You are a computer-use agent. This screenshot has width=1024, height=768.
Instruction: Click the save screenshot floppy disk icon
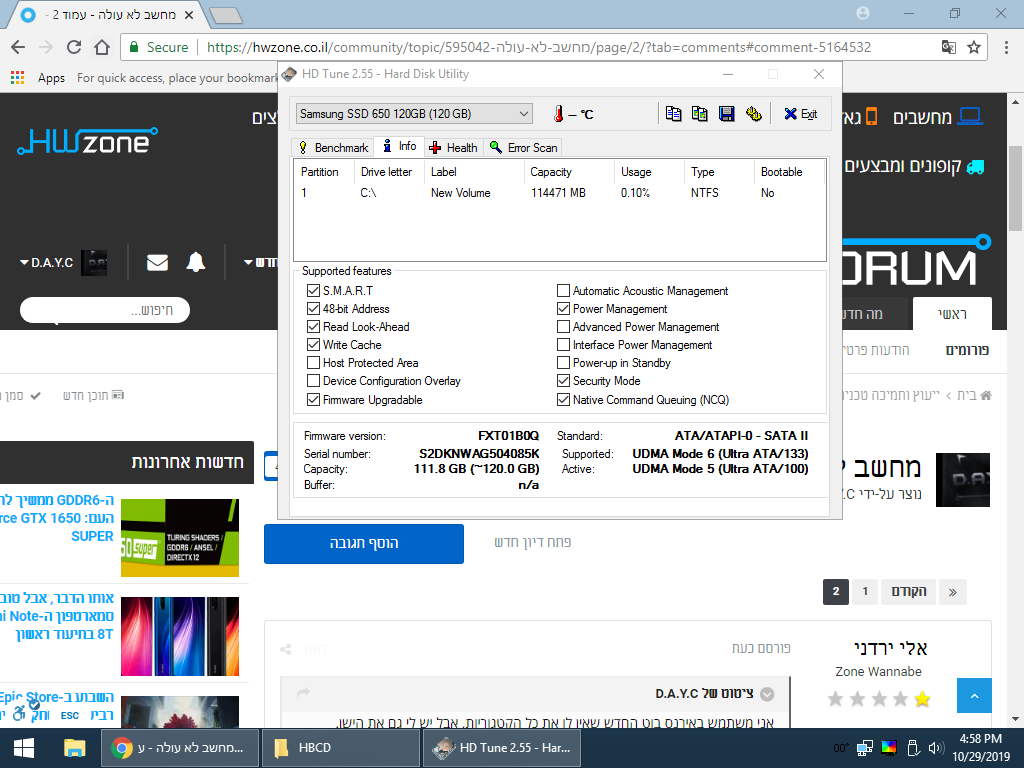click(x=726, y=114)
